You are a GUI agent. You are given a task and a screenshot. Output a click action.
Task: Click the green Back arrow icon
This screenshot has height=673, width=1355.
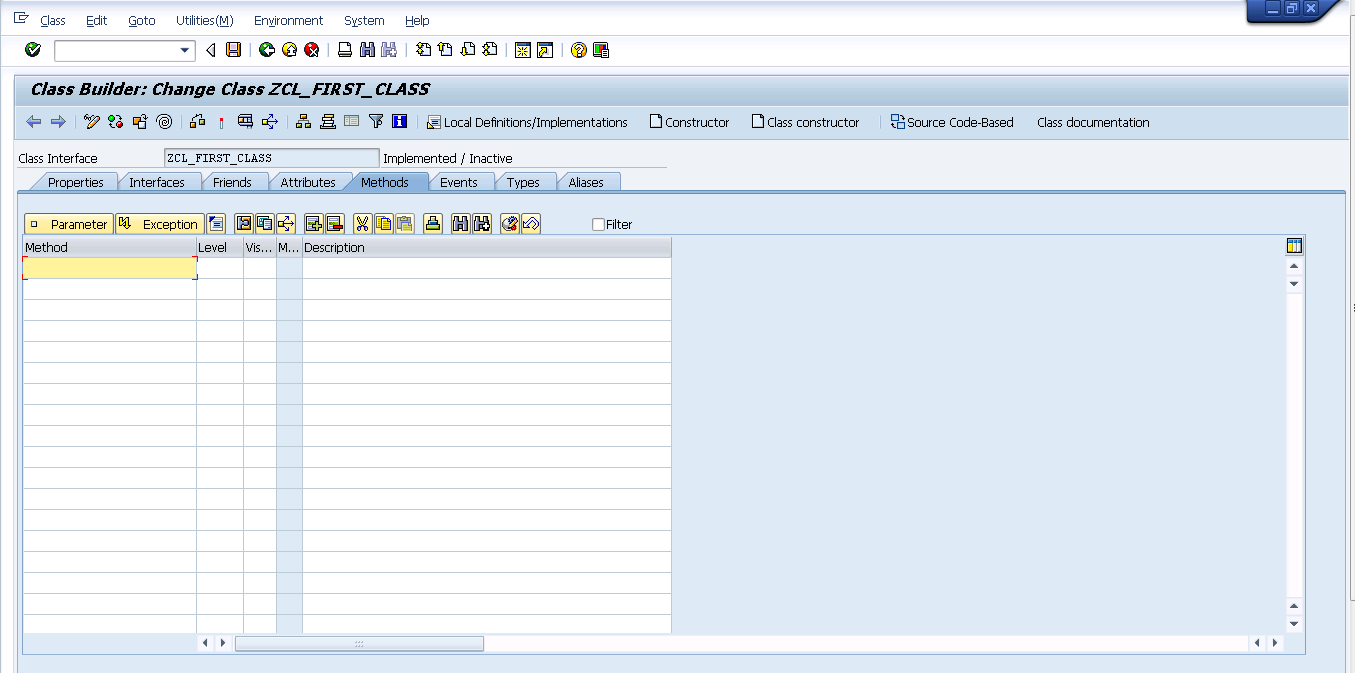(268, 50)
